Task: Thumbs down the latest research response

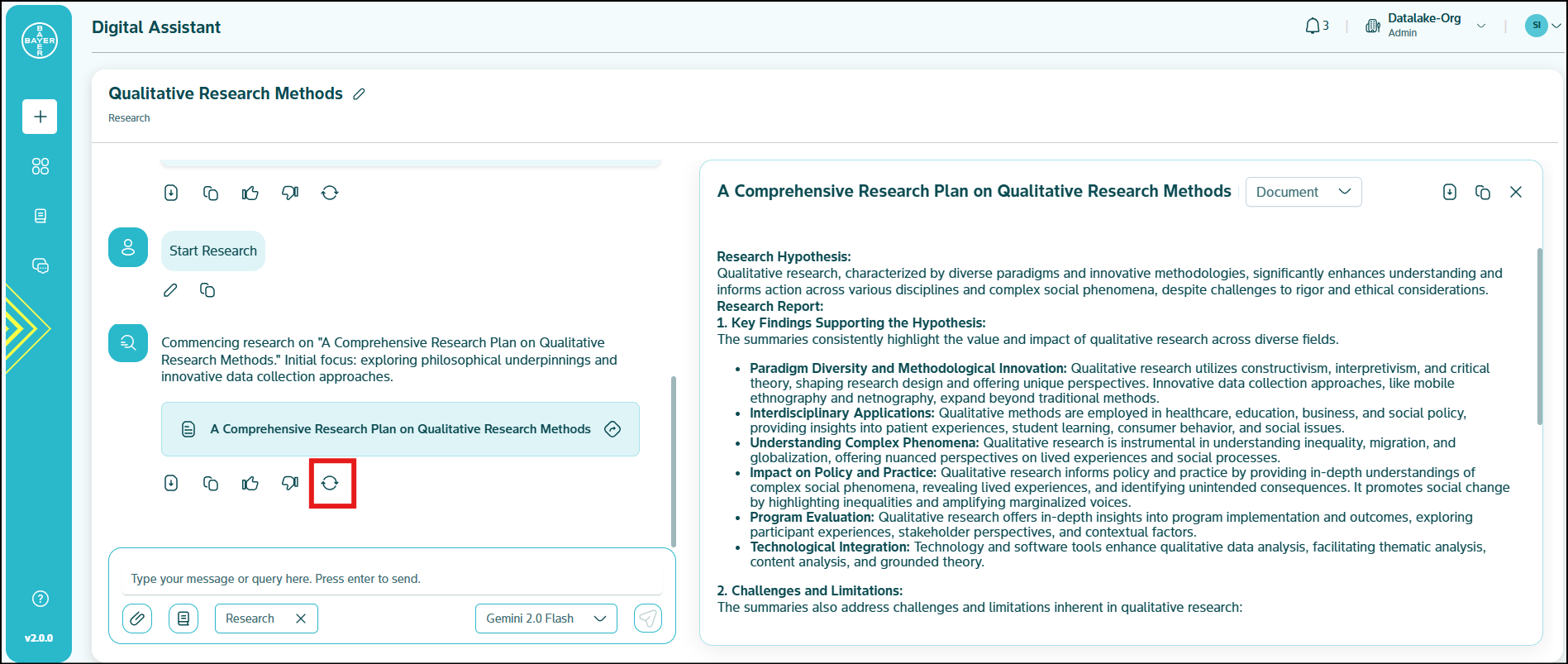Action: (x=290, y=483)
